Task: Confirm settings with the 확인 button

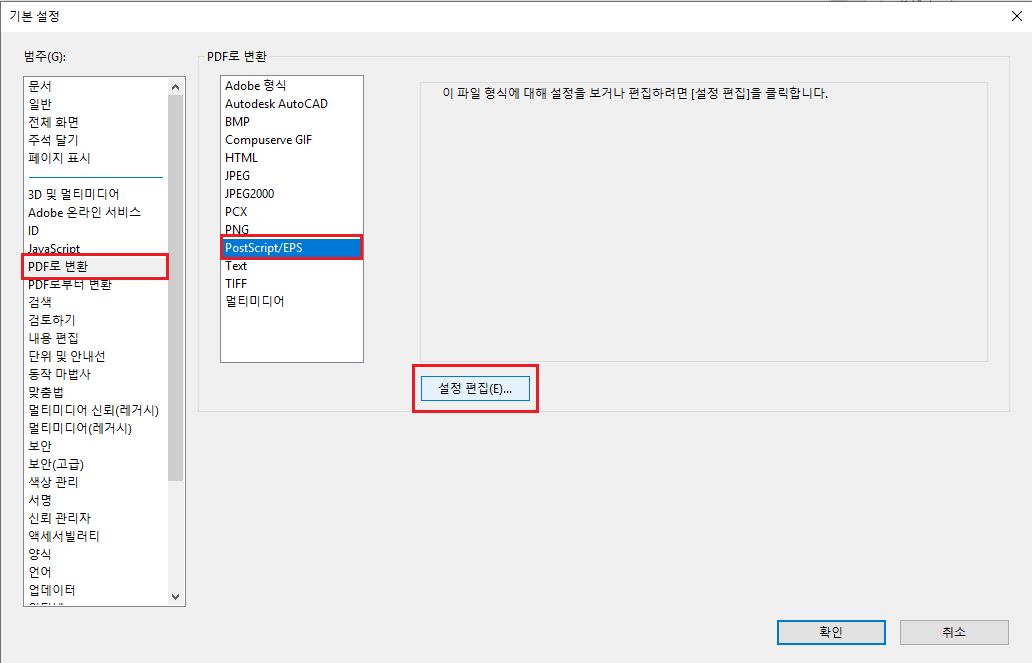Action: pyautogui.click(x=830, y=632)
